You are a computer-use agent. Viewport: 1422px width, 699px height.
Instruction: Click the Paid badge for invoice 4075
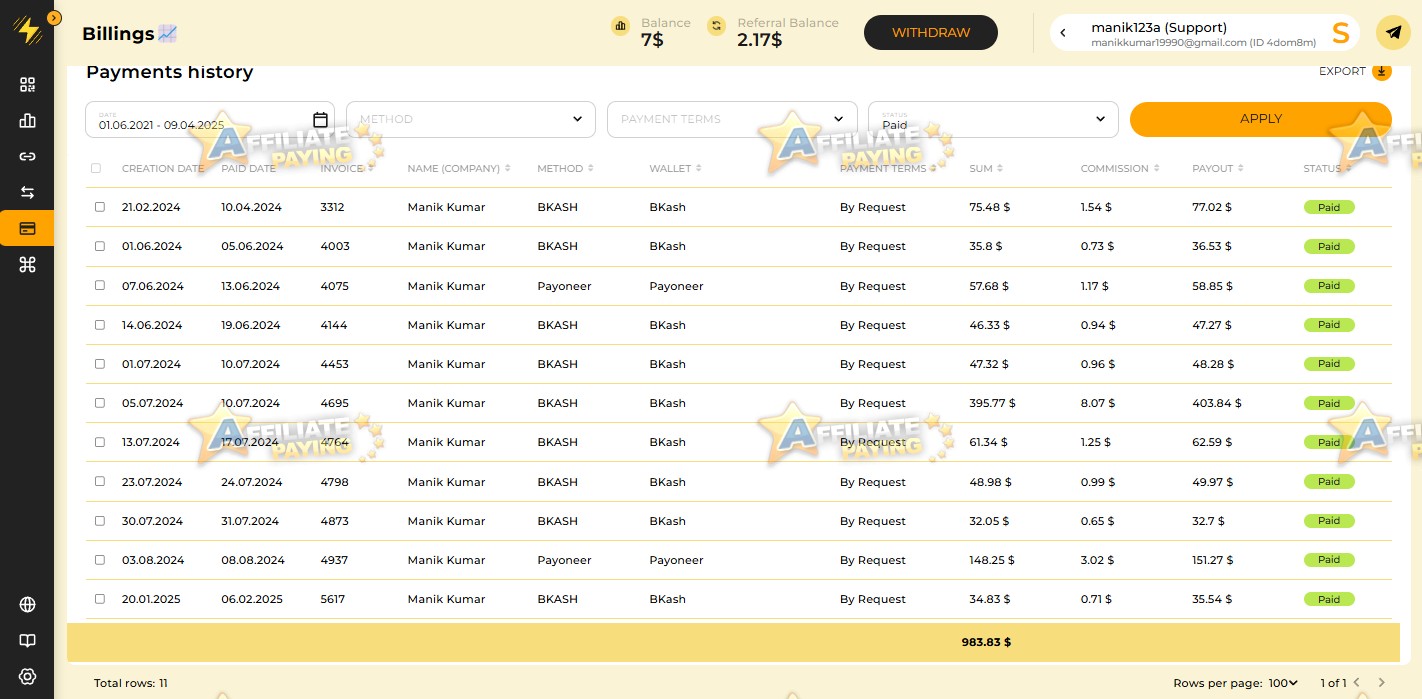(x=1329, y=286)
